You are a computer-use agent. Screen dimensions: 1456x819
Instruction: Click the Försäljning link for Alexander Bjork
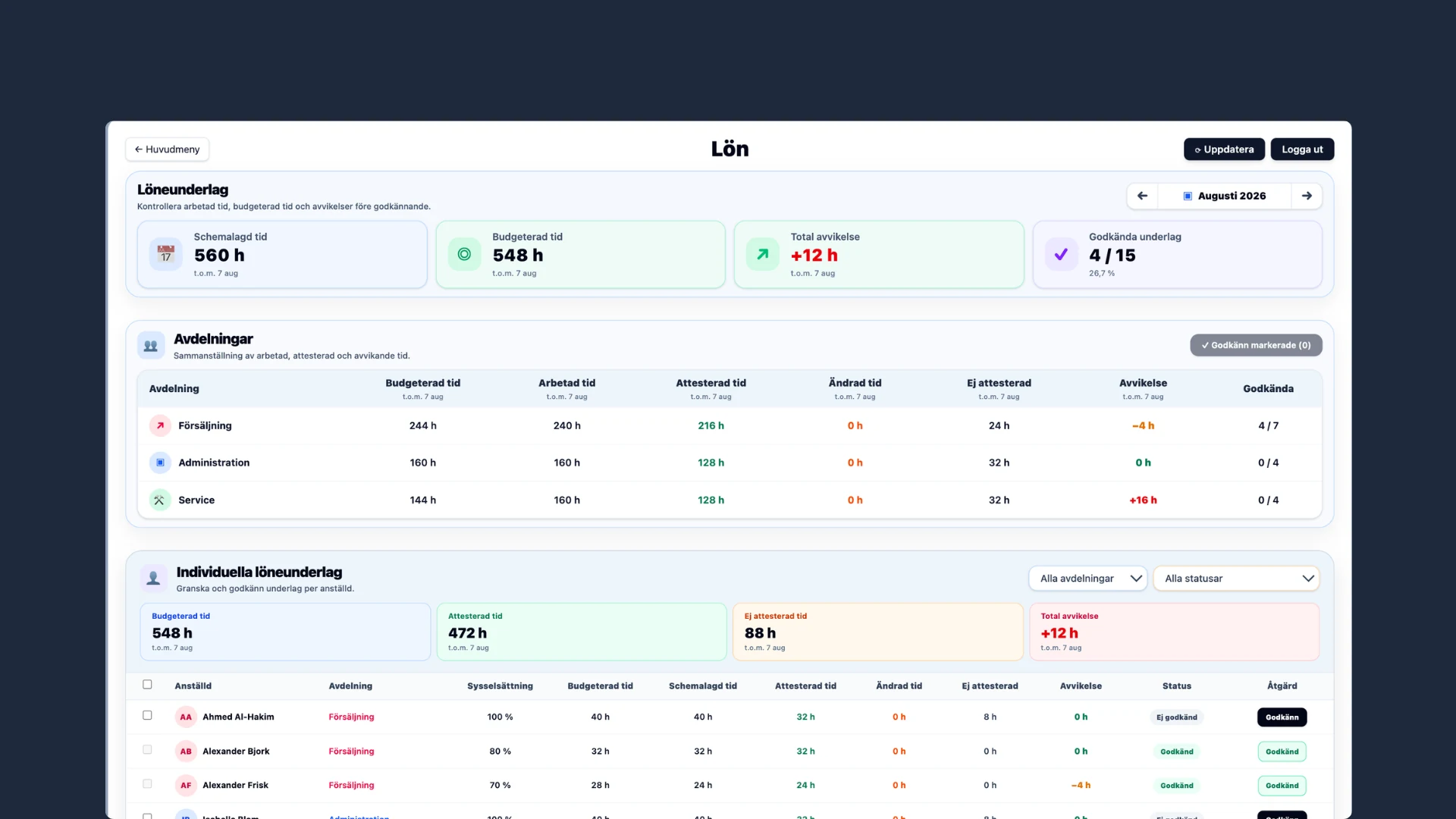(351, 751)
